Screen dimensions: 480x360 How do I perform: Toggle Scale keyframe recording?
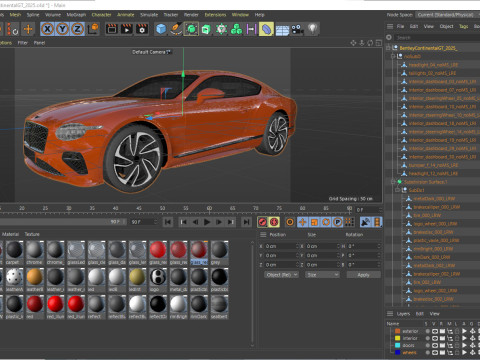[314, 222]
